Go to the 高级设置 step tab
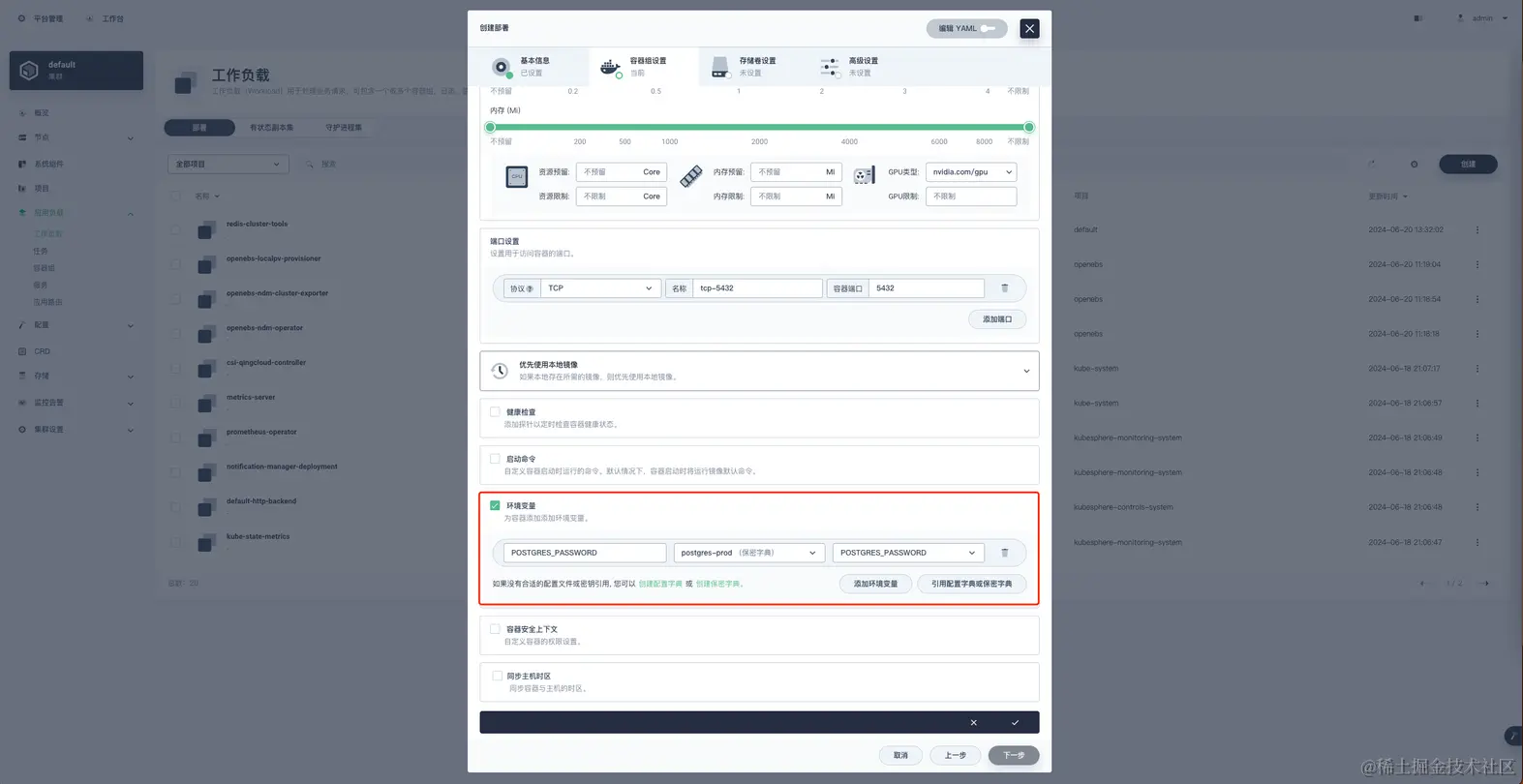 pos(862,67)
